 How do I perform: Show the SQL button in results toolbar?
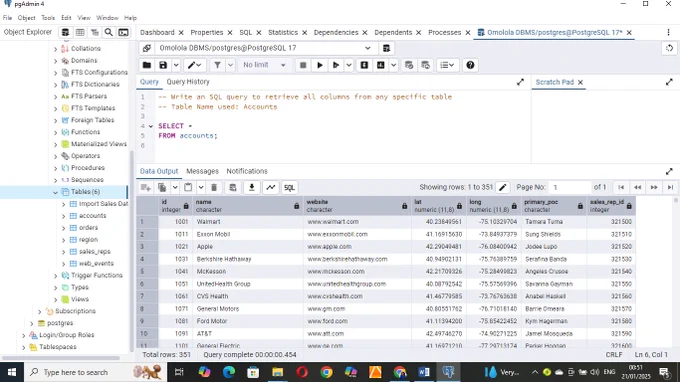pos(289,187)
